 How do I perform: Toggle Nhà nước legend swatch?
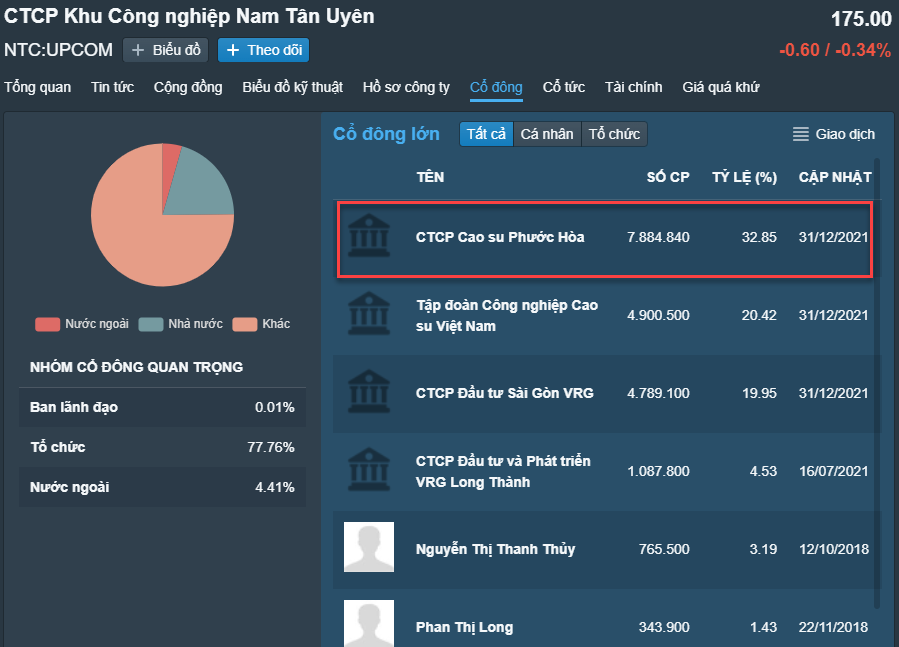click(151, 324)
